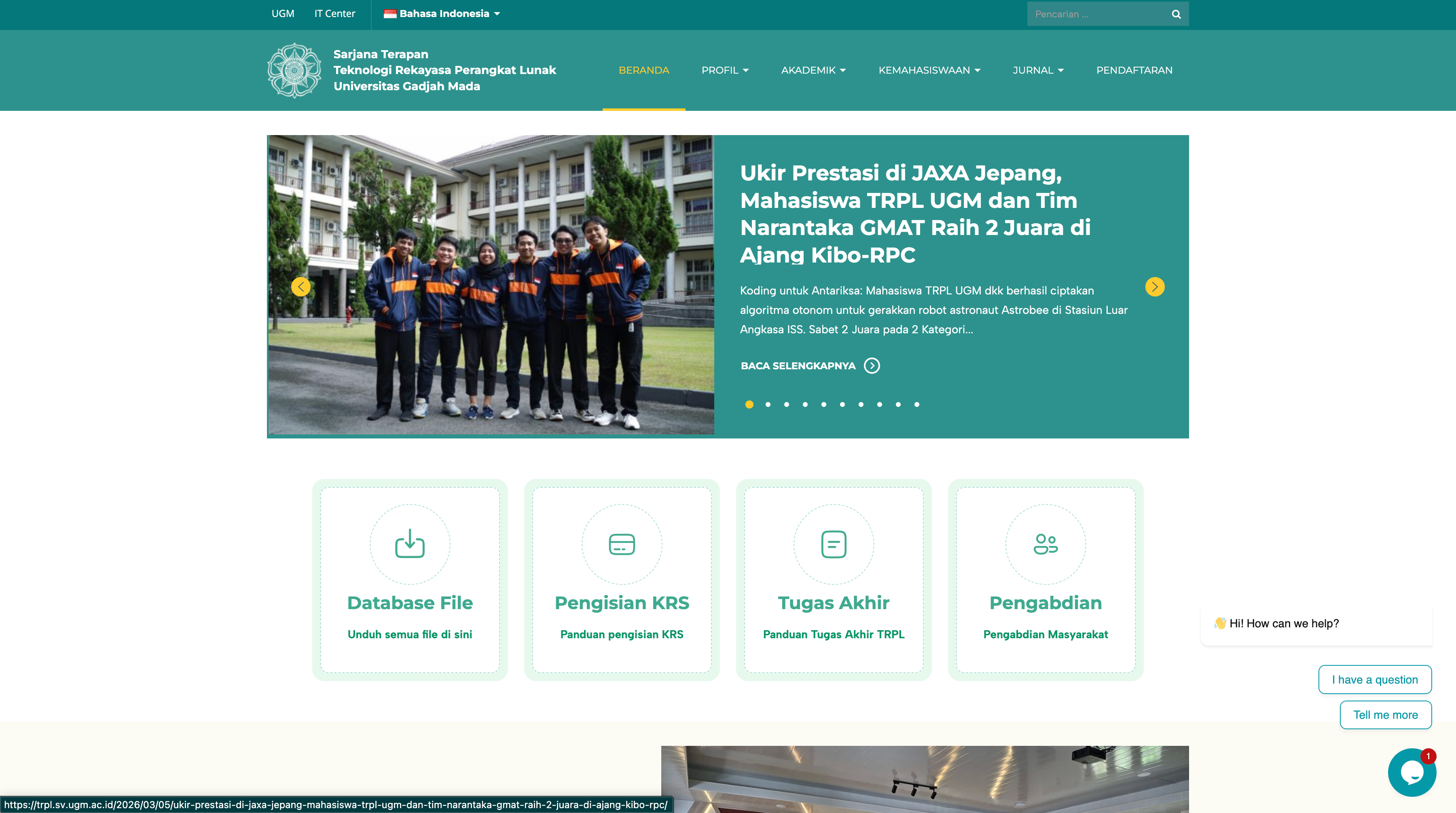Open the IT Center link

click(x=334, y=14)
